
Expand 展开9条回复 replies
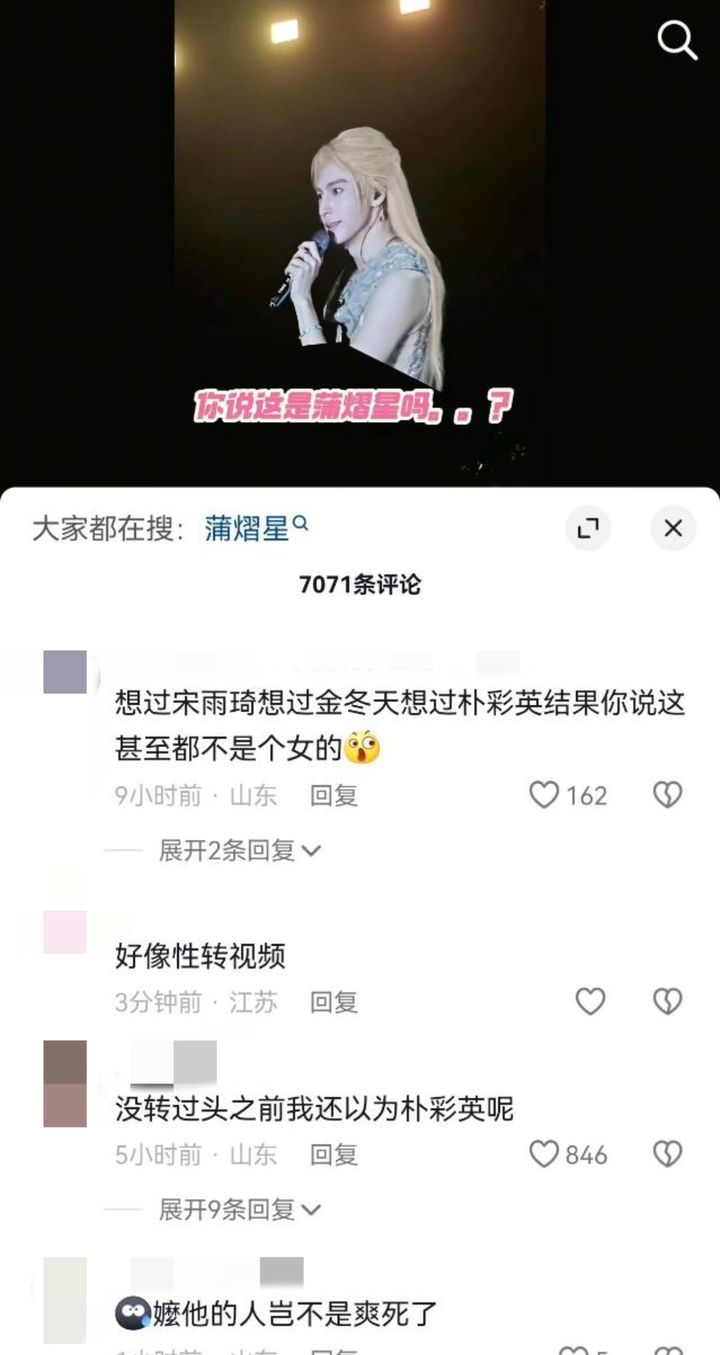tap(239, 1210)
